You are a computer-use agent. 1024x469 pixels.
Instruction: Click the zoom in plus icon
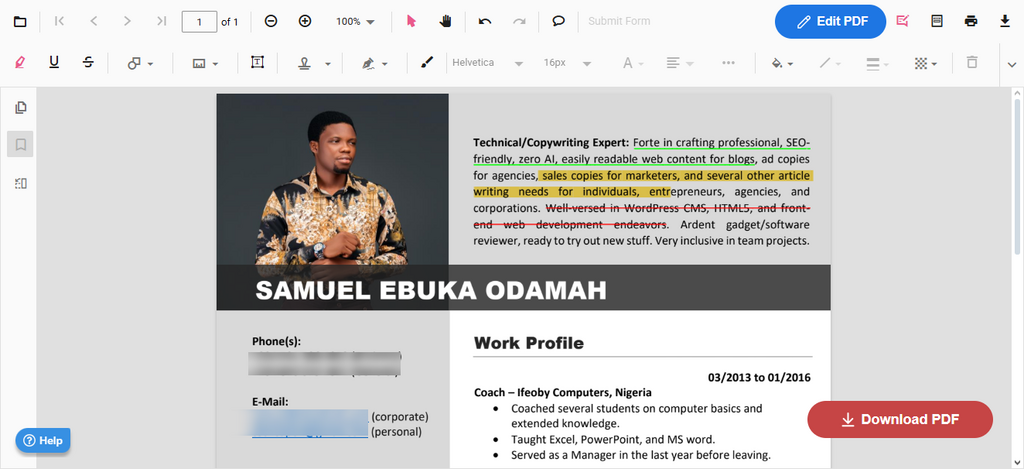point(305,21)
